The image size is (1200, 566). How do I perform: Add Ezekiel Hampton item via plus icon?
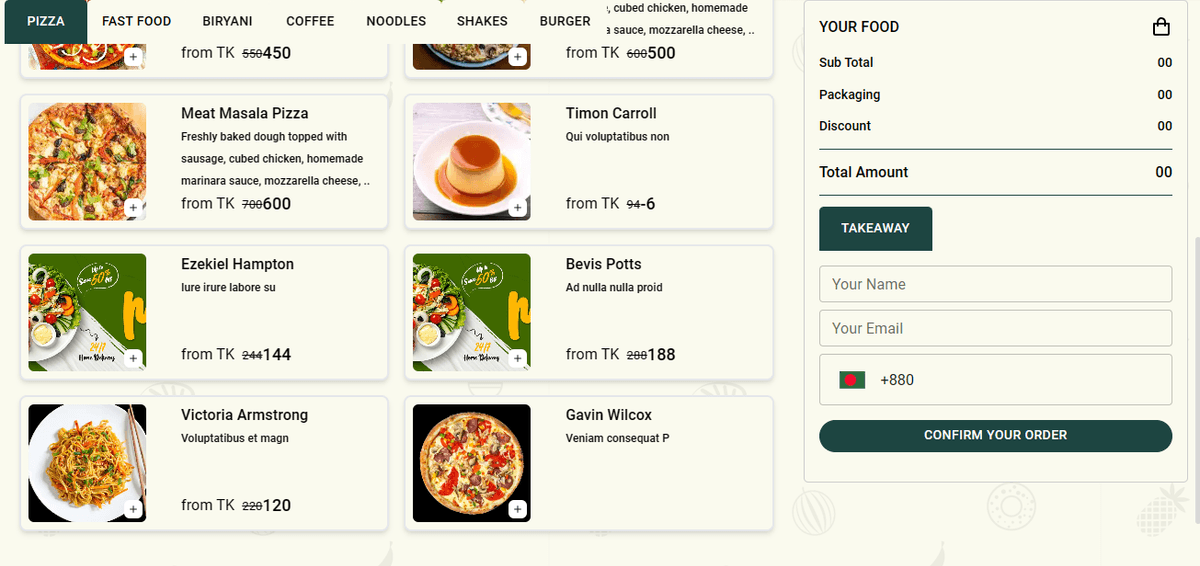click(133, 359)
